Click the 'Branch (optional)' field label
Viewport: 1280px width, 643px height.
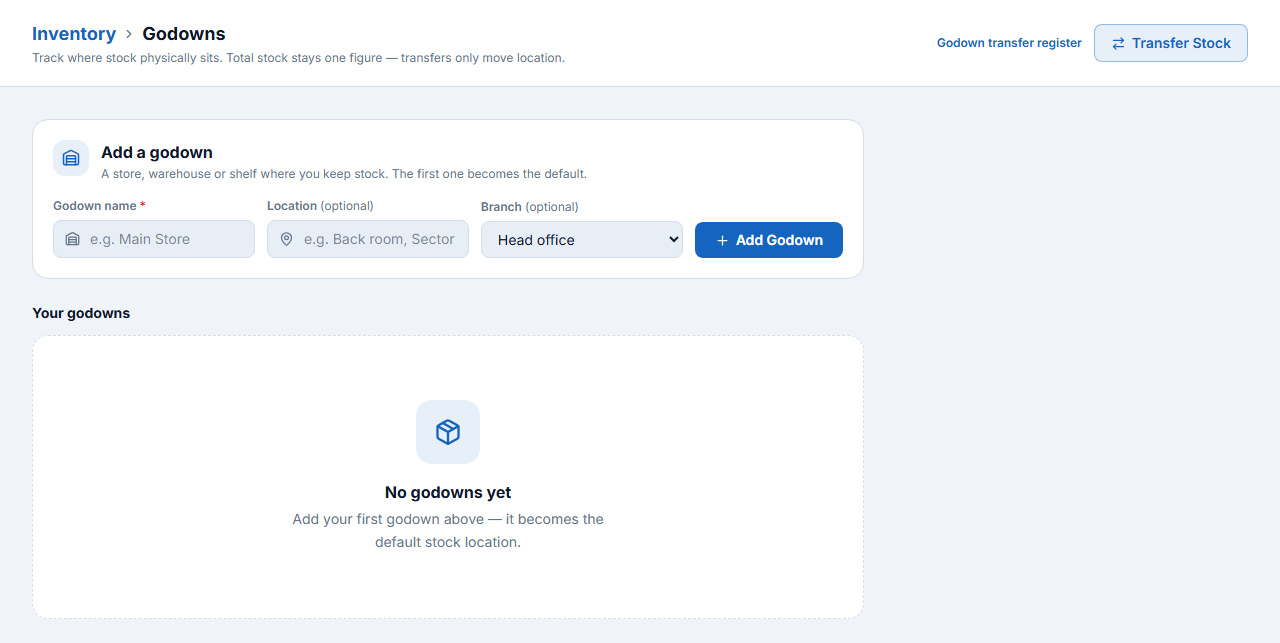(530, 207)
